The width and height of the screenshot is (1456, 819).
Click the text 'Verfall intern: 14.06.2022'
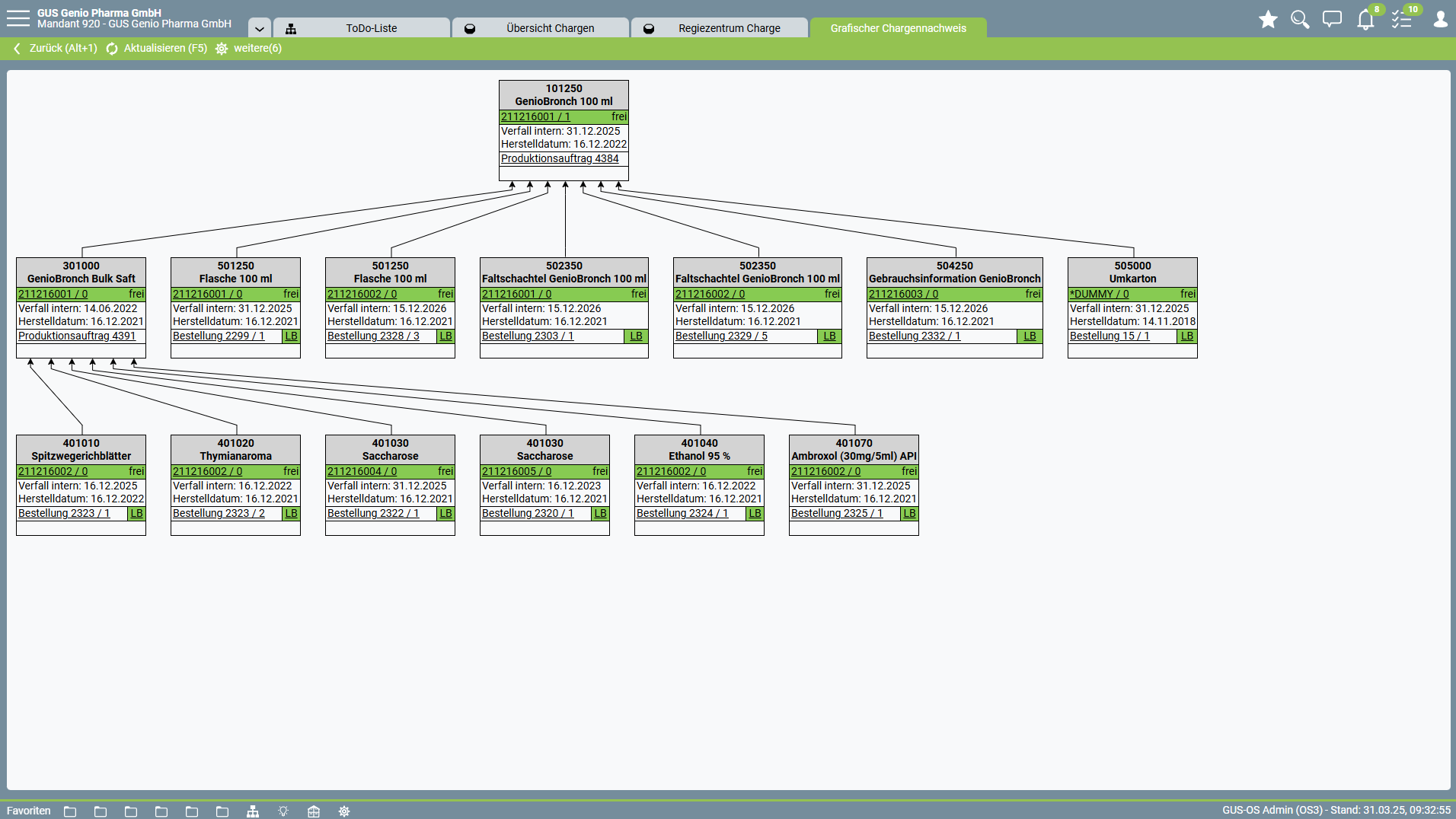point(78,308)
